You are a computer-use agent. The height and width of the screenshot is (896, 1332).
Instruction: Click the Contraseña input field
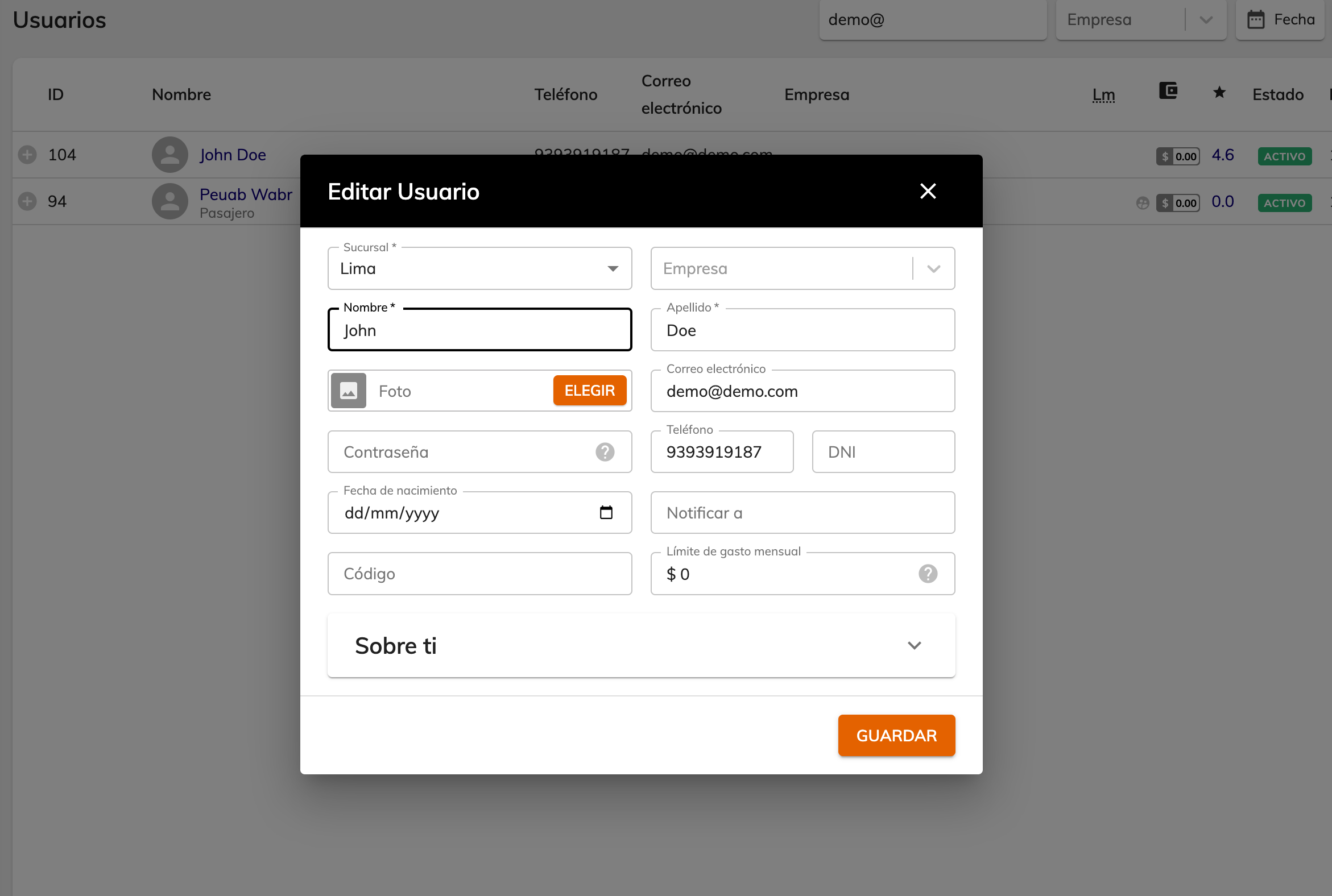pos(479,452)
